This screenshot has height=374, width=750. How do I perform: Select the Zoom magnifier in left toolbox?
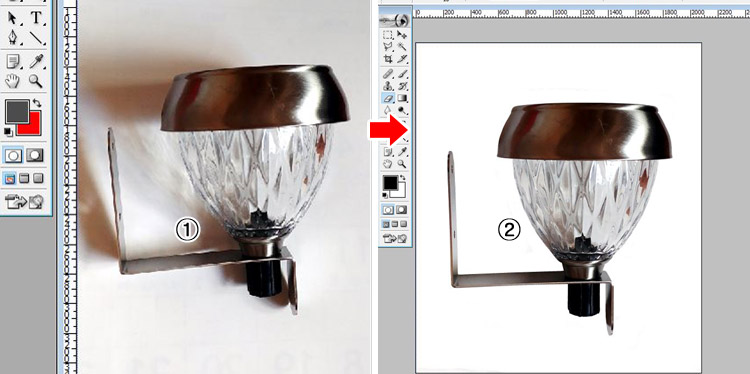point(36,80)
